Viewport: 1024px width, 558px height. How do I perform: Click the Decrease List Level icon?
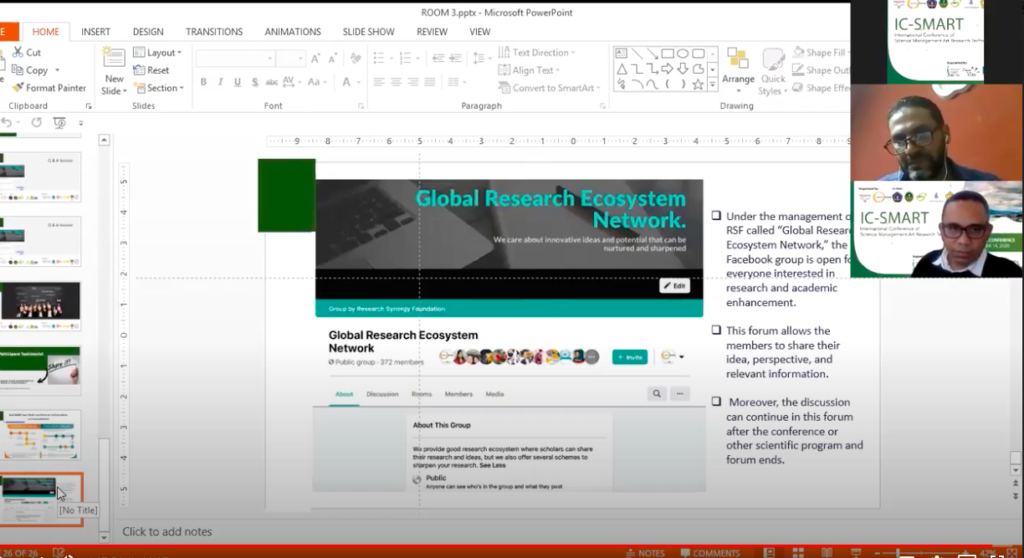pyautogui.click(x=438, y=59)
